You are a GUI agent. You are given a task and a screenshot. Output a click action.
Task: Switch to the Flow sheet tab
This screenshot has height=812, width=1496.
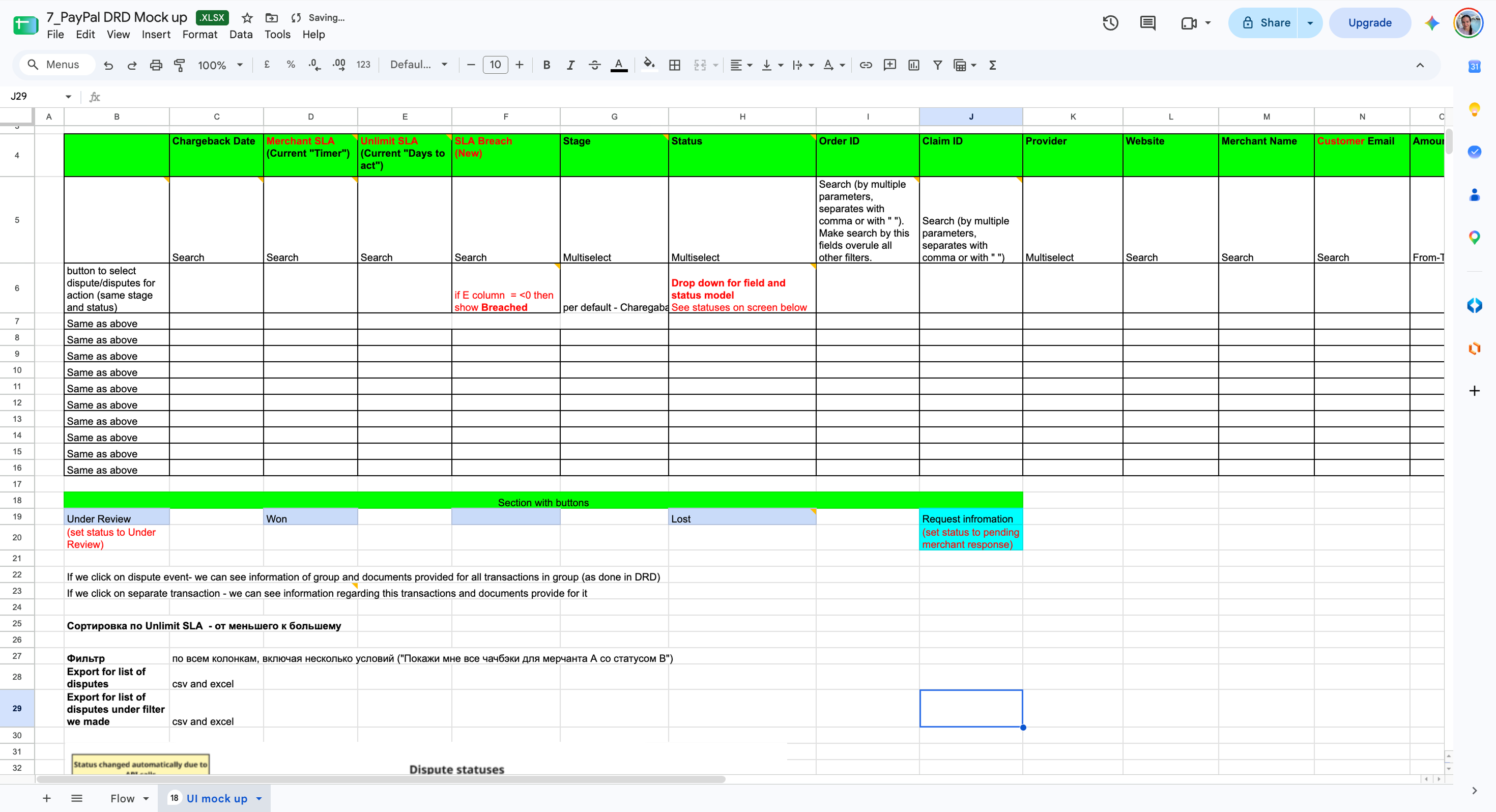click(123, 799)
